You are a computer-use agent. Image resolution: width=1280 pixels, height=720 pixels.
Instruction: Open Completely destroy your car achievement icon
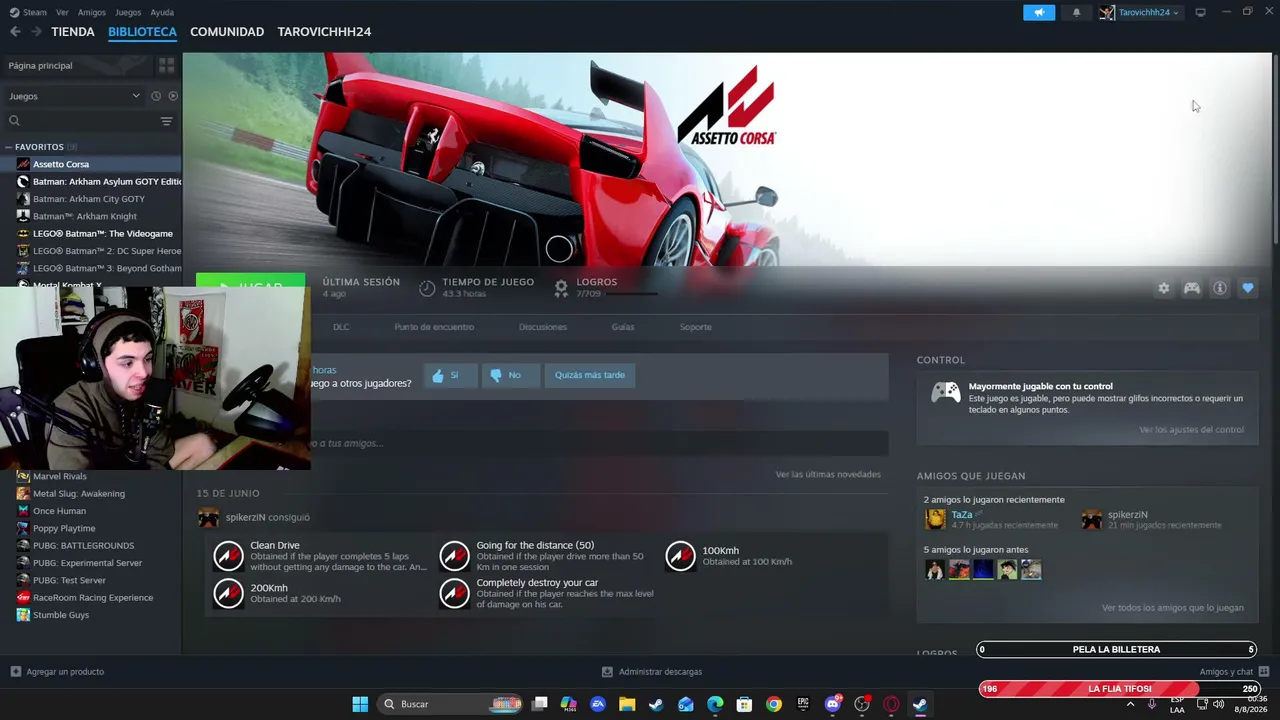coord(454,593)
